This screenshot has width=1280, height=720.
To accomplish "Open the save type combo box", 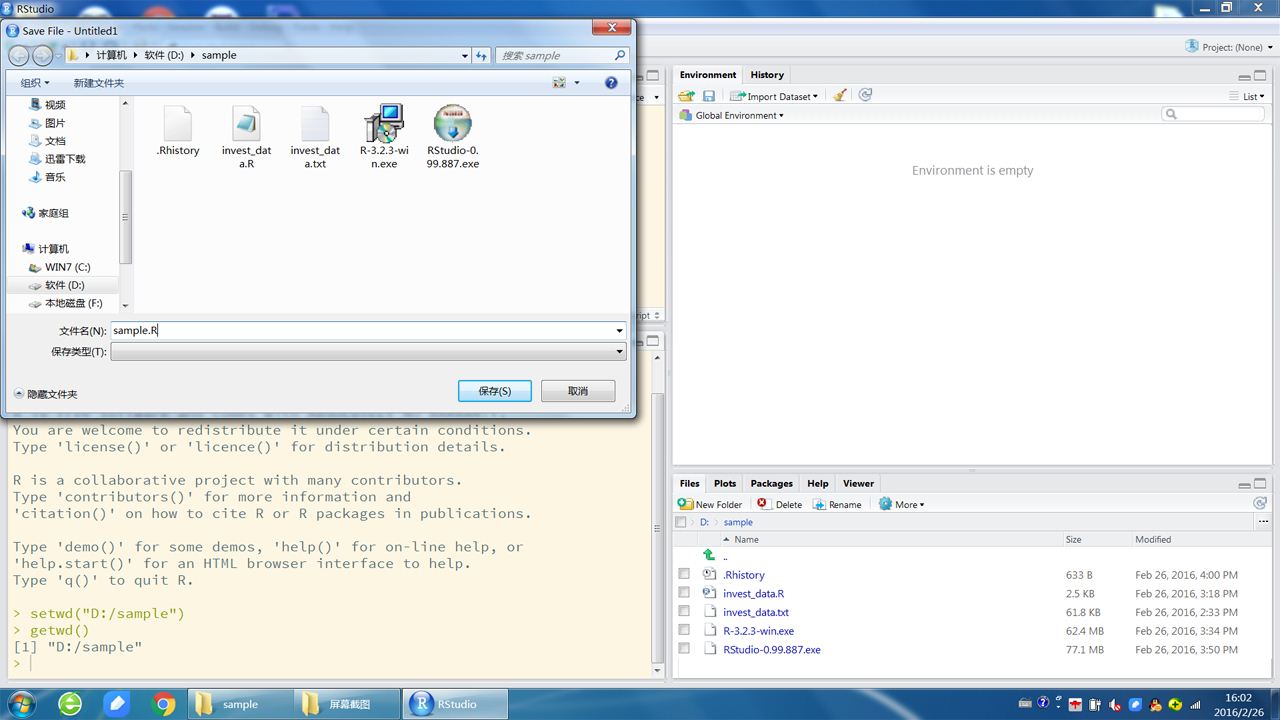I will tap(368, 352).
